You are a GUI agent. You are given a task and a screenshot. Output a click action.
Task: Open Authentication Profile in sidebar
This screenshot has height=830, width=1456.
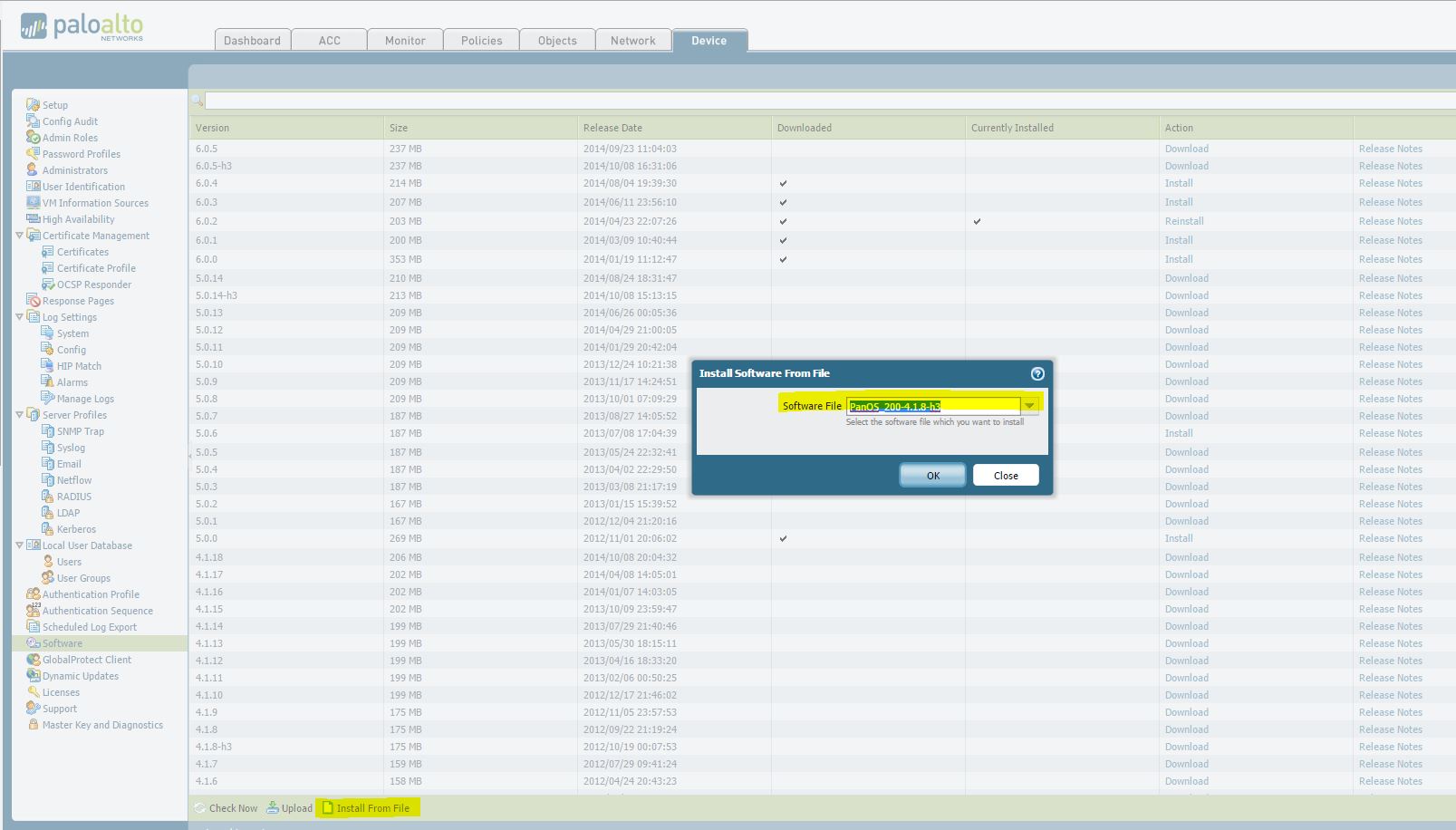tap(91, 594)
